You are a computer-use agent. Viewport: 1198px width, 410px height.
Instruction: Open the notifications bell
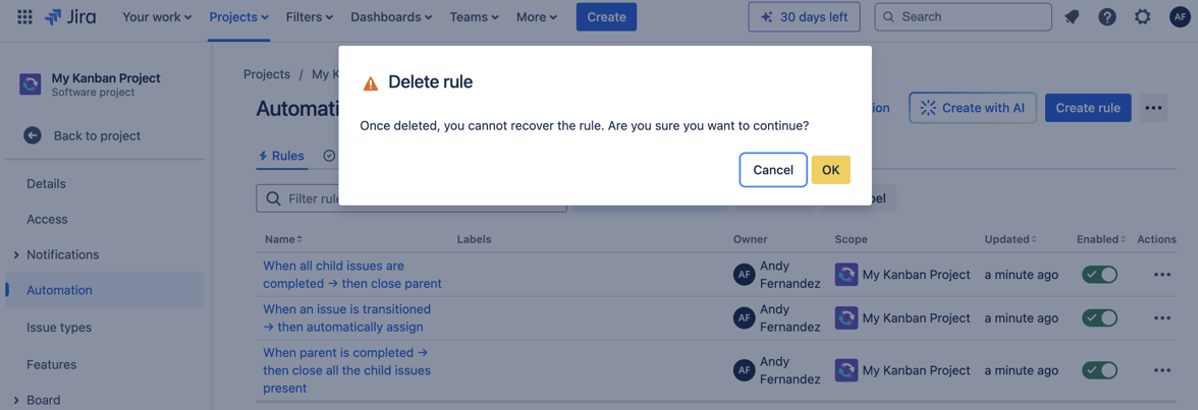coord(1072,17)
